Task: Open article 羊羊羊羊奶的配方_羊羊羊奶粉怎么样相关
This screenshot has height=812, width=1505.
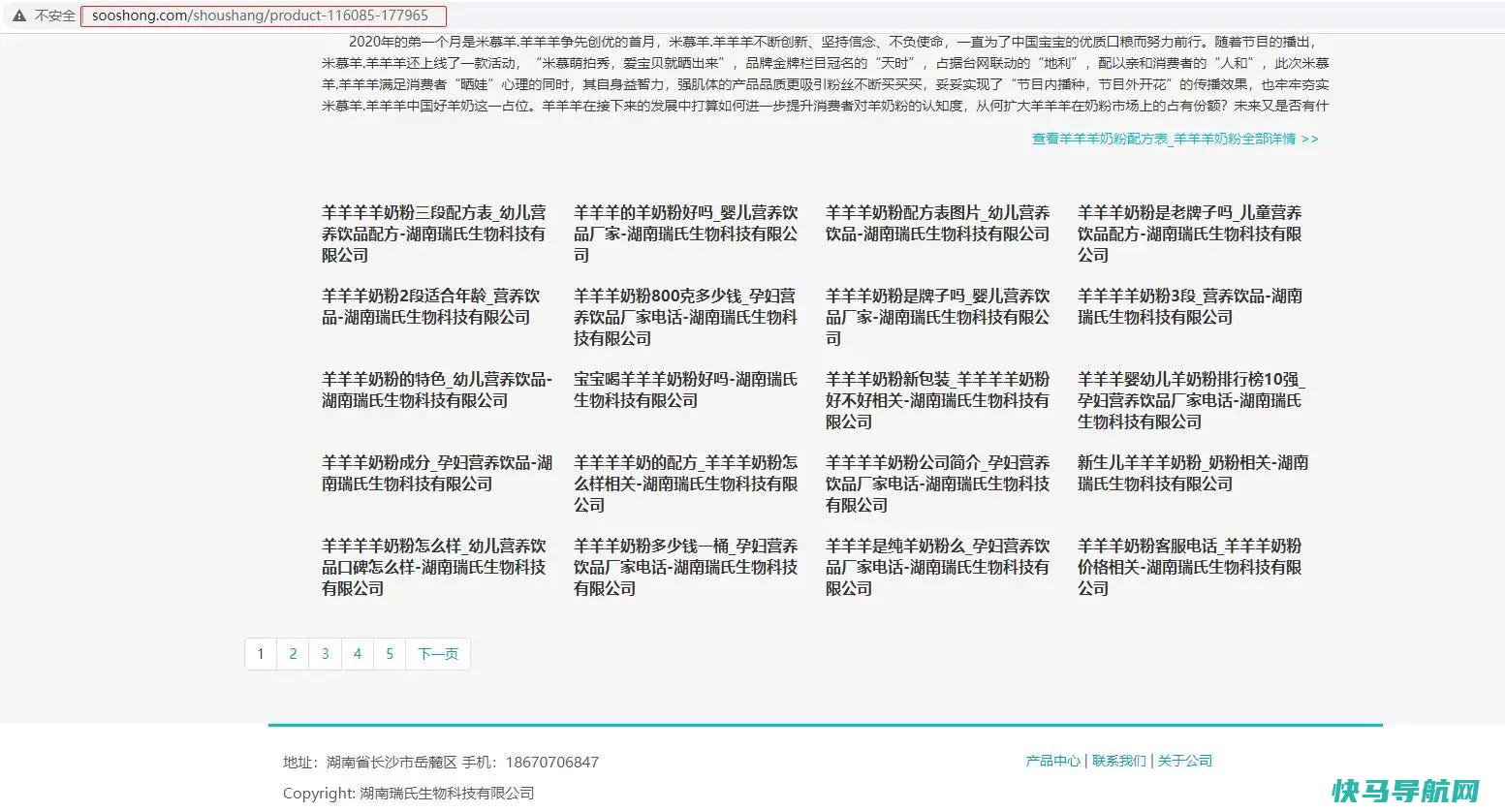Action: click(x=686, y=484)
